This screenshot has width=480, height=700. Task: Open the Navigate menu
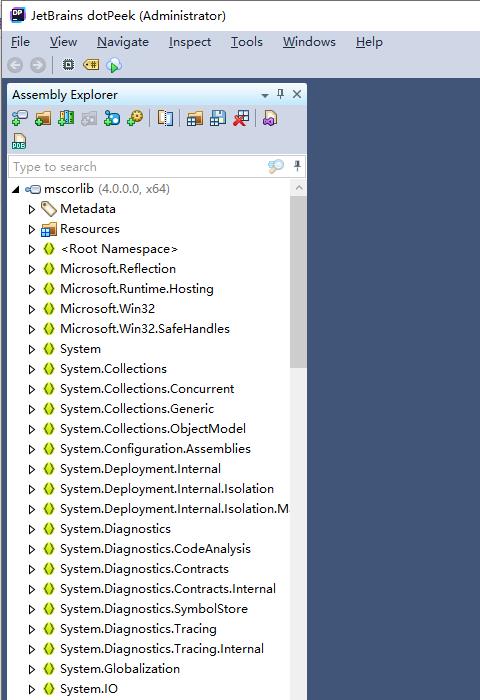(x=123, y=42)
